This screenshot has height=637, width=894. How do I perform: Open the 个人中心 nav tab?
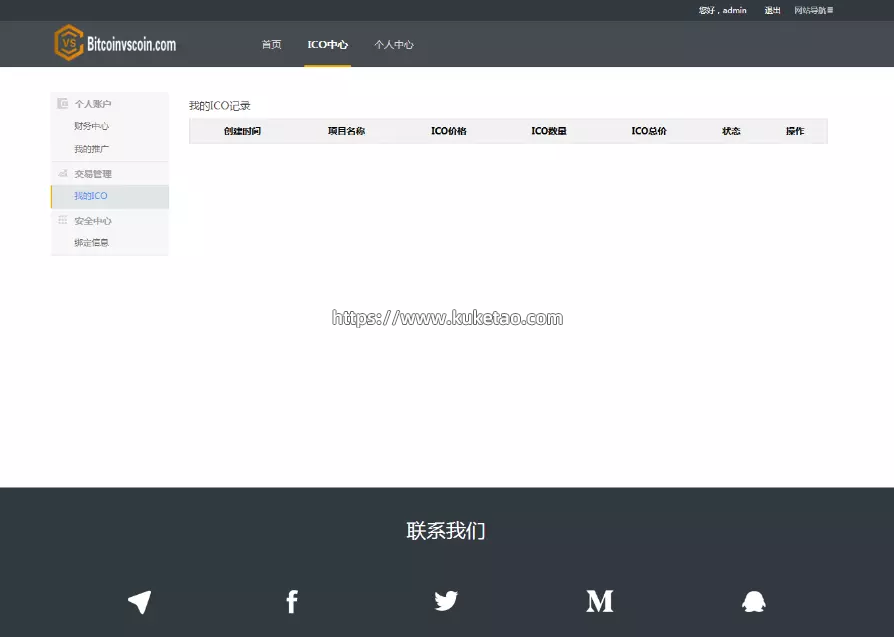pos(394,44)
